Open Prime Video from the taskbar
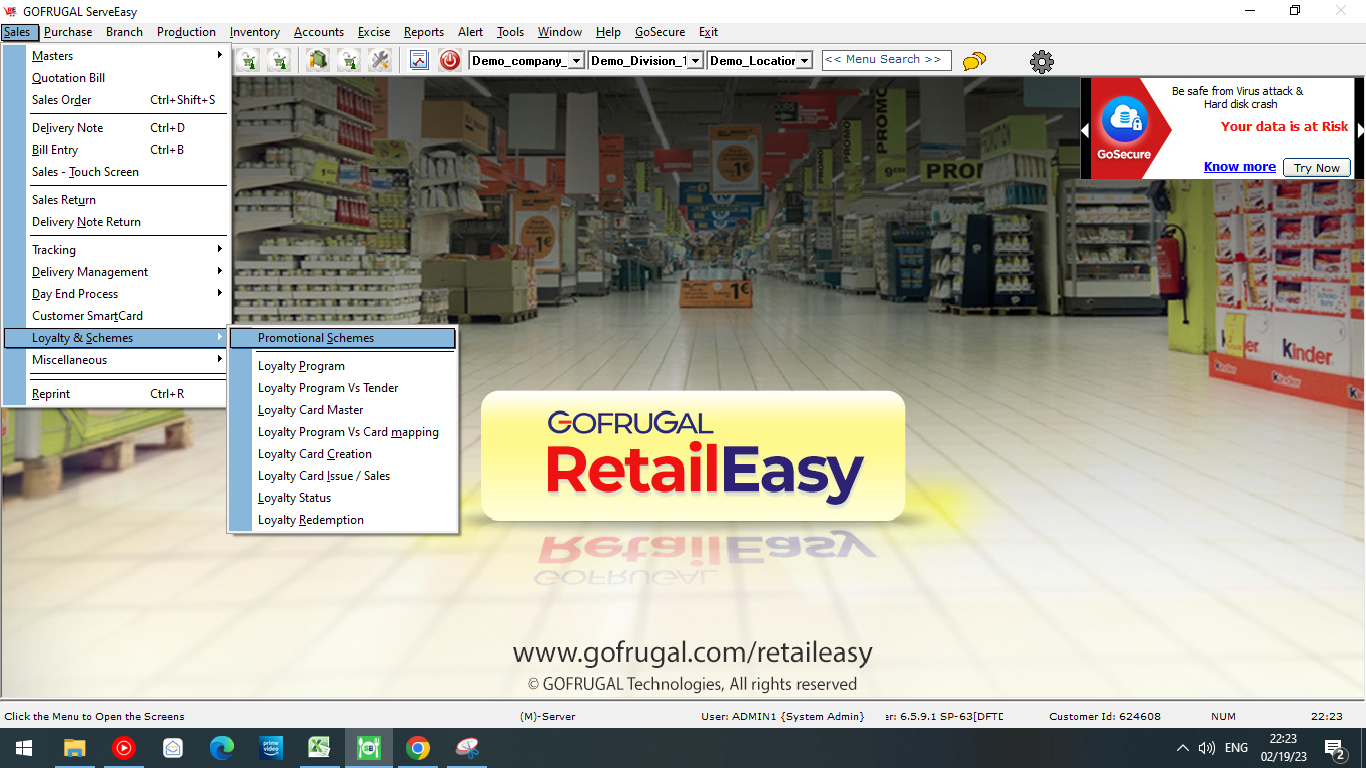Screen dimensions: 1366x768 [x=270, y=748]
